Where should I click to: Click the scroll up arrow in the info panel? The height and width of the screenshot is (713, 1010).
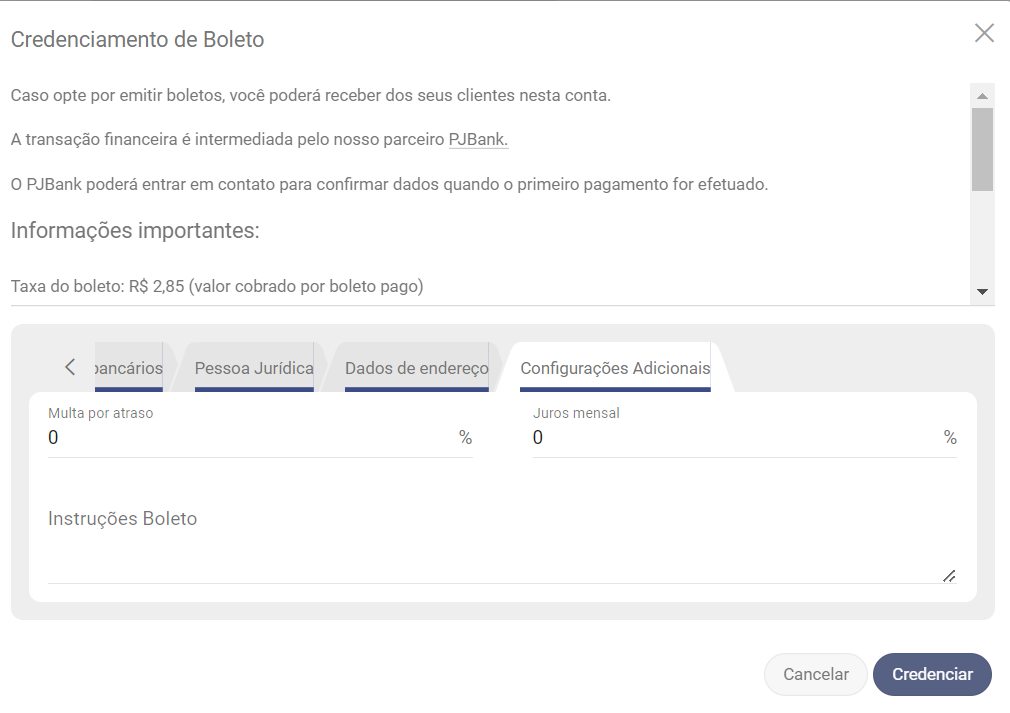[x=982, y=96]
